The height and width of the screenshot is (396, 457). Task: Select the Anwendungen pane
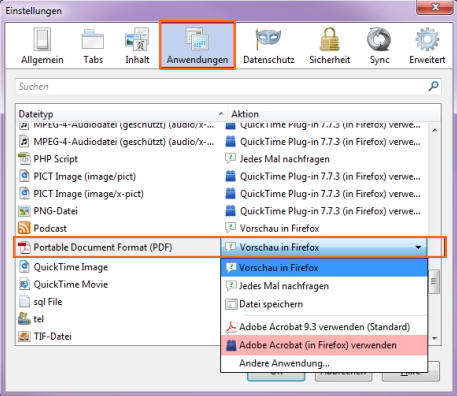(197, 46)
